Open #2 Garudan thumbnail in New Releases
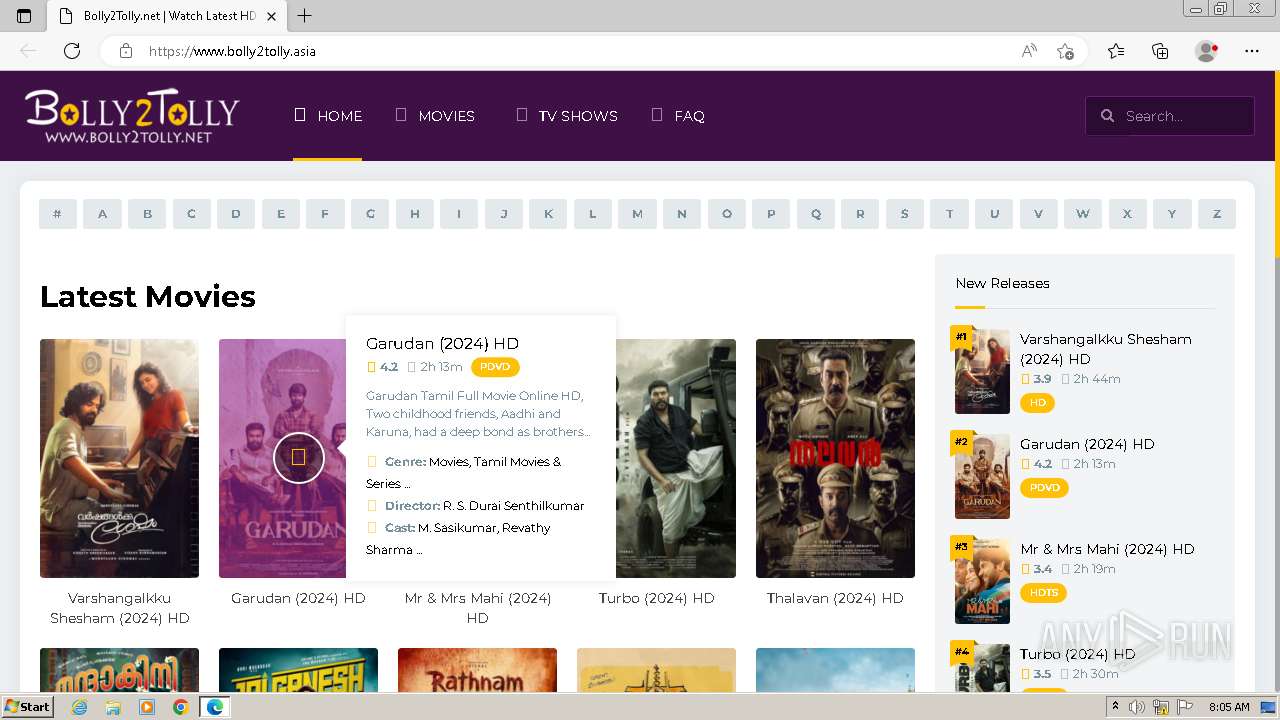The height and width of the screenshot is (720, 1280). click(x=982, y=476)
